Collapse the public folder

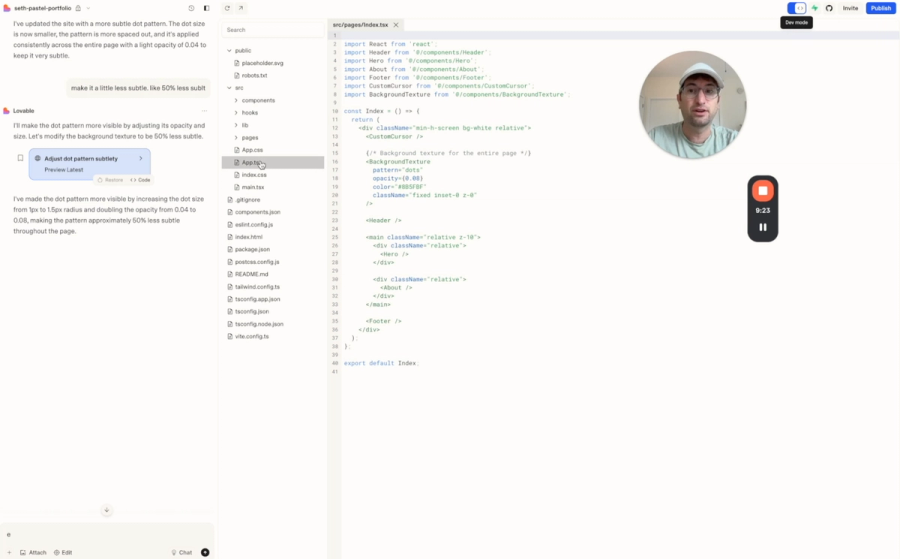tap(229, 51)
